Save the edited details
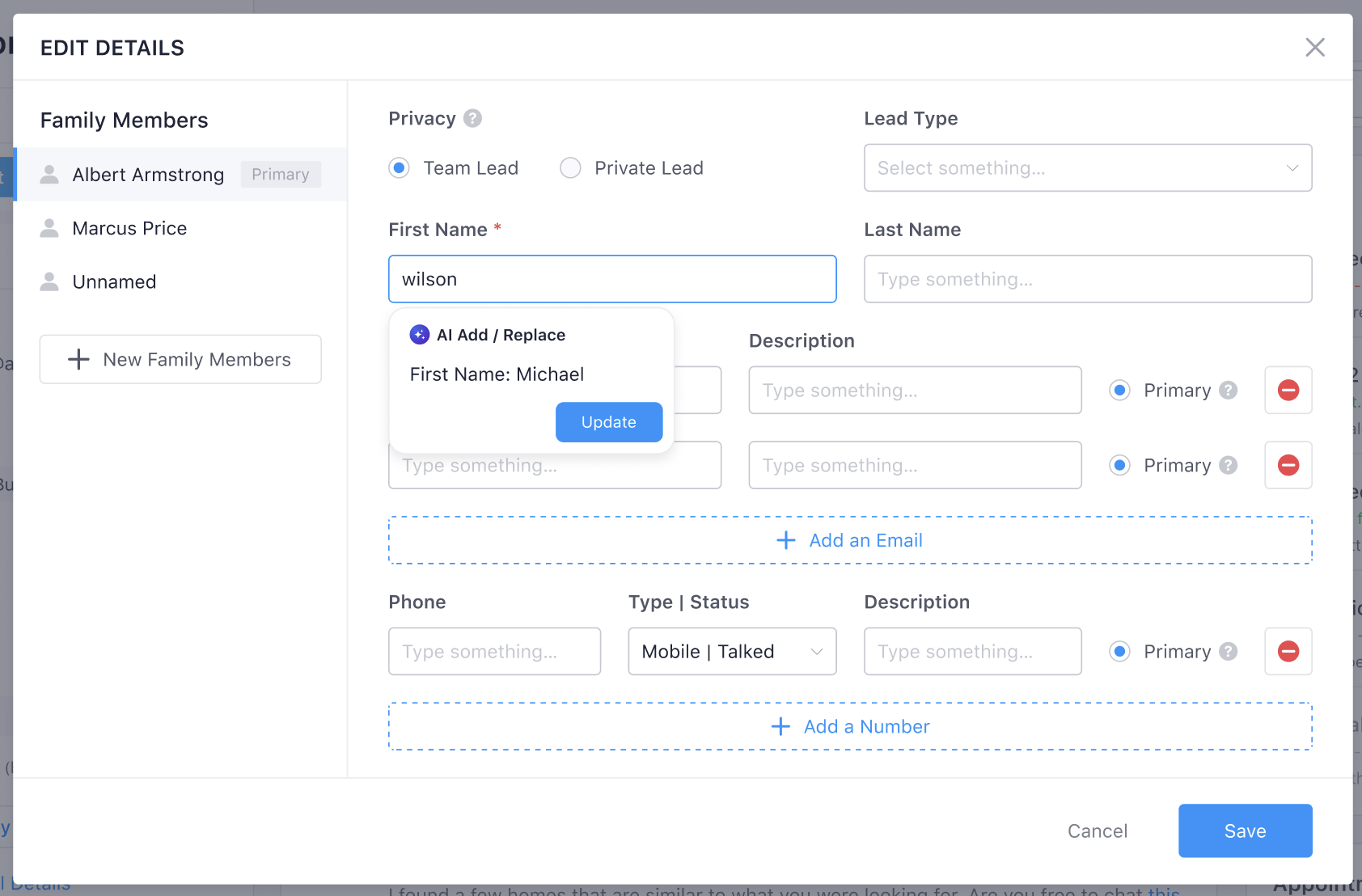Image resolution: width=1362 pixels, height=896 pixels. tap(1245, 830)
